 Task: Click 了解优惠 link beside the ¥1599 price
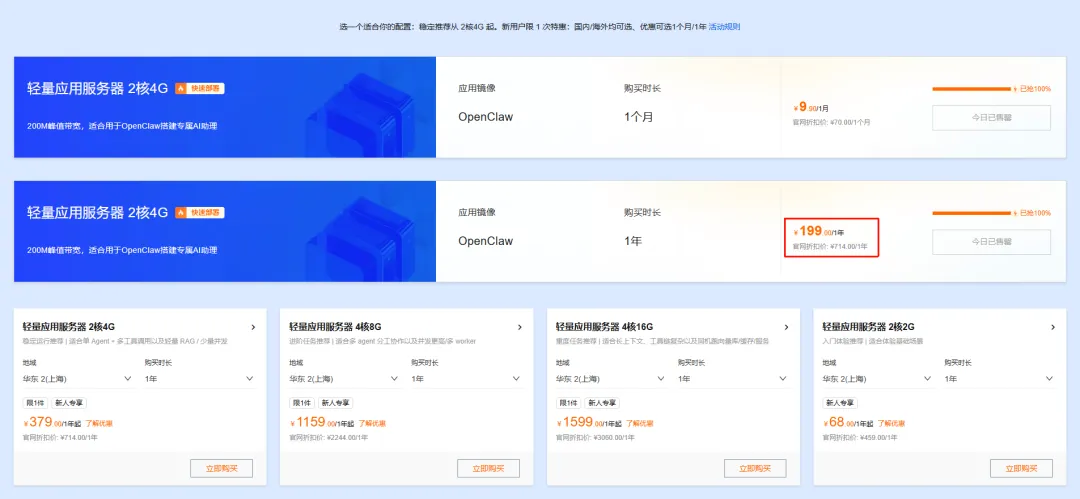point(639,424)
